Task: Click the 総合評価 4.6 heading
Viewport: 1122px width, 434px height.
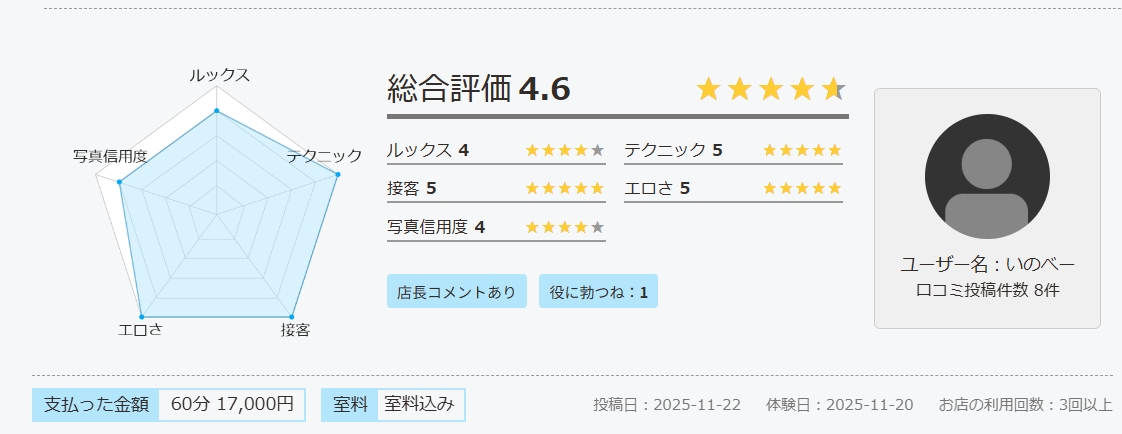Action: (x=479, y=90)
